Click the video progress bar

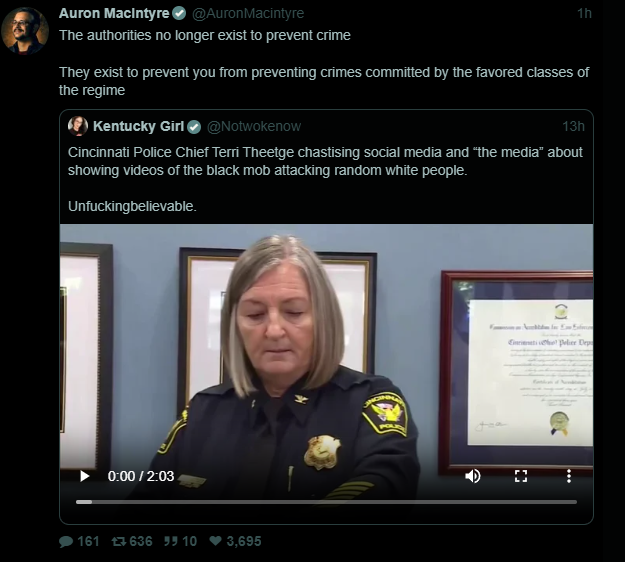tap(326, 502)
